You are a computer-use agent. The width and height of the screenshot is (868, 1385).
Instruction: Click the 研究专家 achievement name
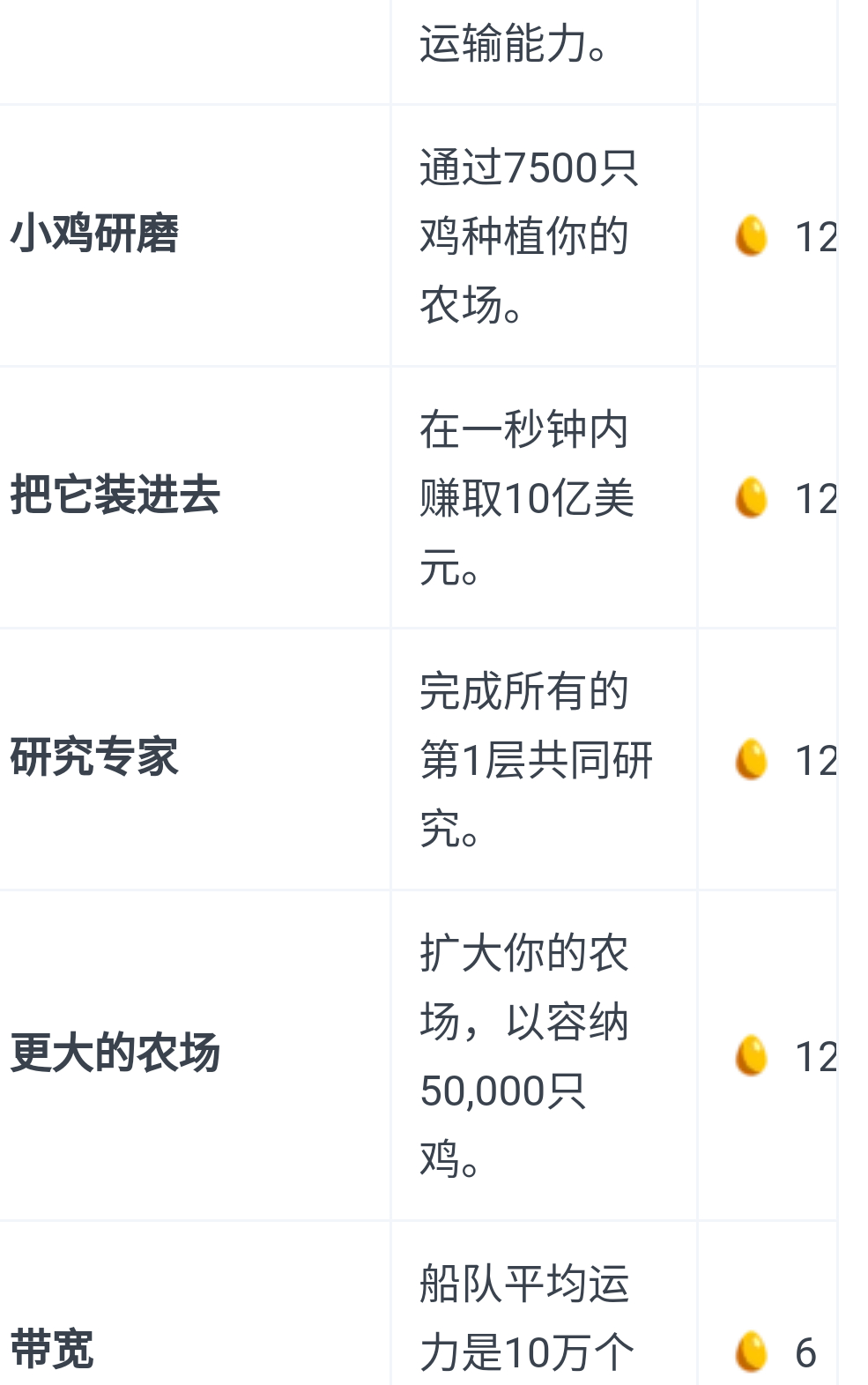point(94,757)
